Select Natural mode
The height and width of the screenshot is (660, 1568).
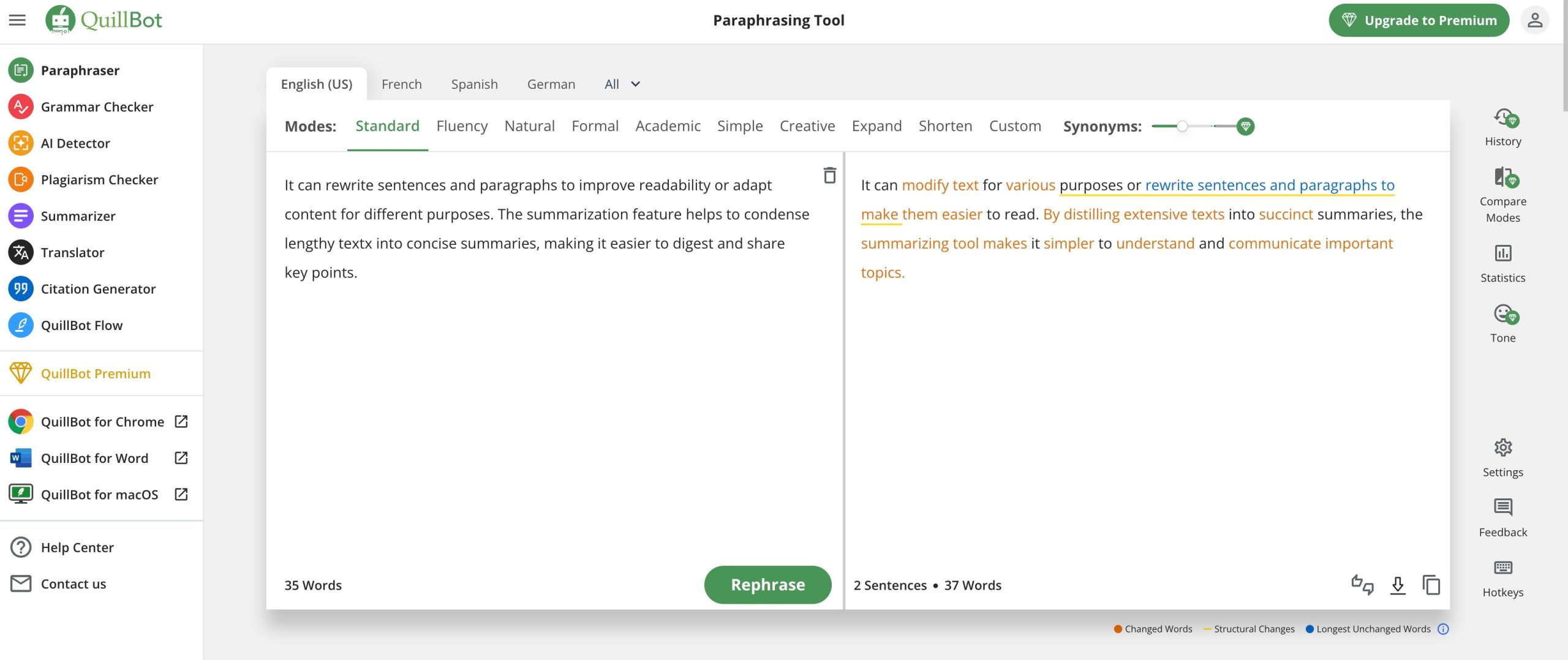click(x=530, y=126)
